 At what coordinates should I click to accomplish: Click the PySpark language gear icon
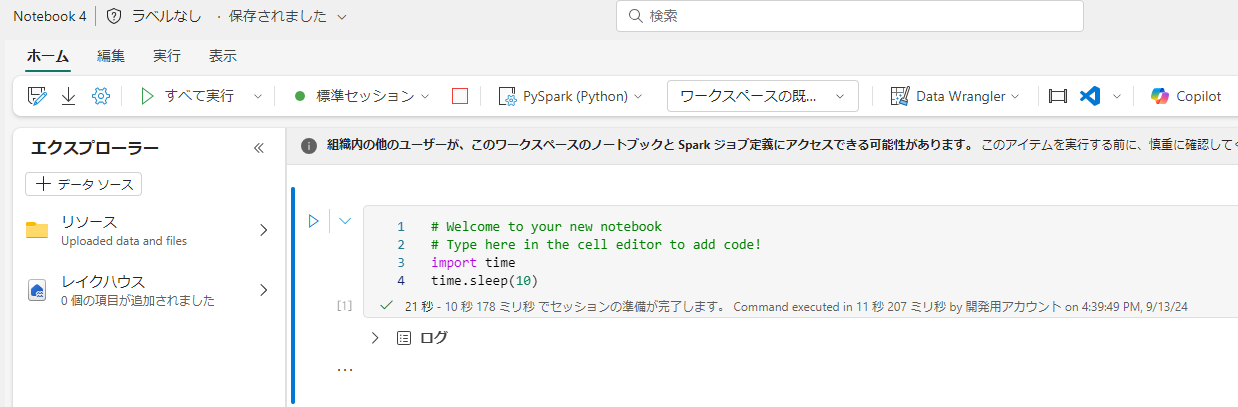506,96
